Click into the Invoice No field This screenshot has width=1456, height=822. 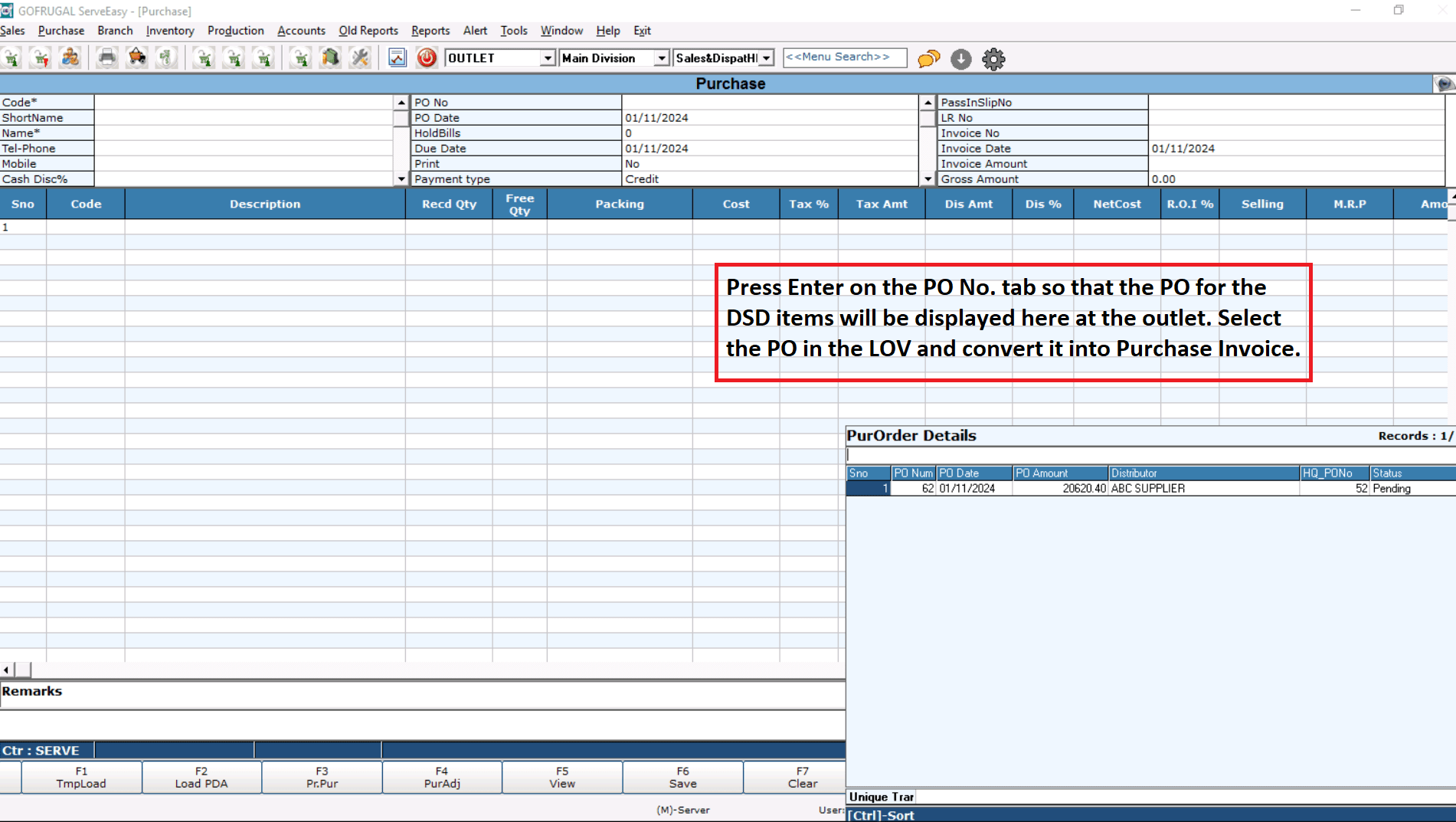click(x=1296, y=133)
